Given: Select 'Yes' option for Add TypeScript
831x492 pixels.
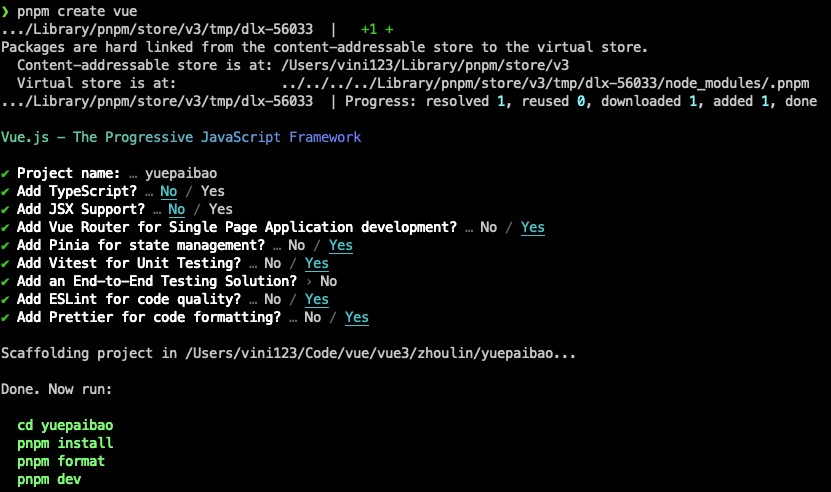Looking at the screenshot, I should click(213, 191).
